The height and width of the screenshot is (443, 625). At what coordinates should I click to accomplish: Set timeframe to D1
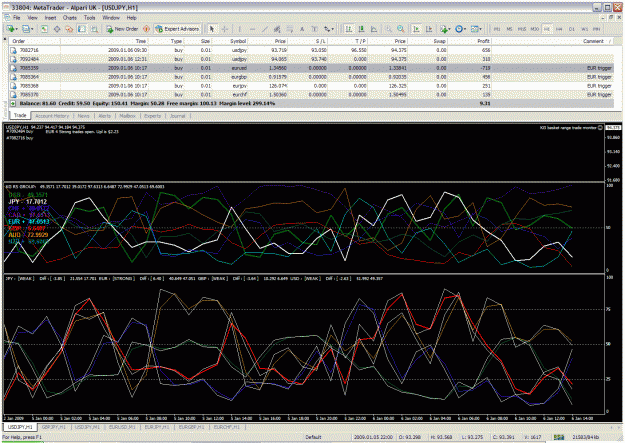[572, 29]
